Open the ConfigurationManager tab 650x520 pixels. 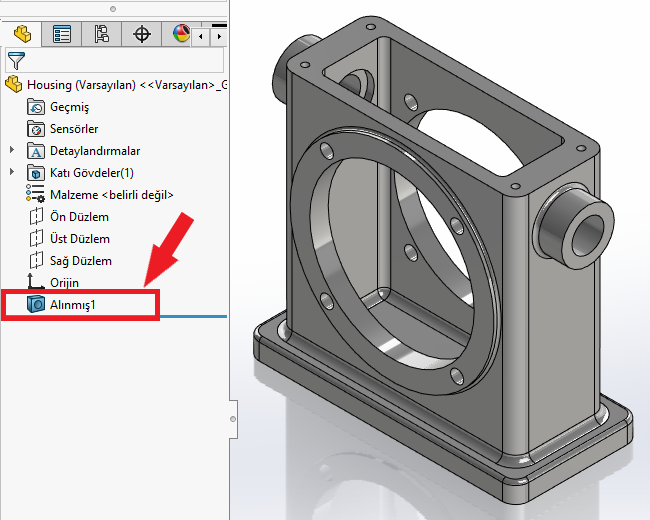click(102, 34)
